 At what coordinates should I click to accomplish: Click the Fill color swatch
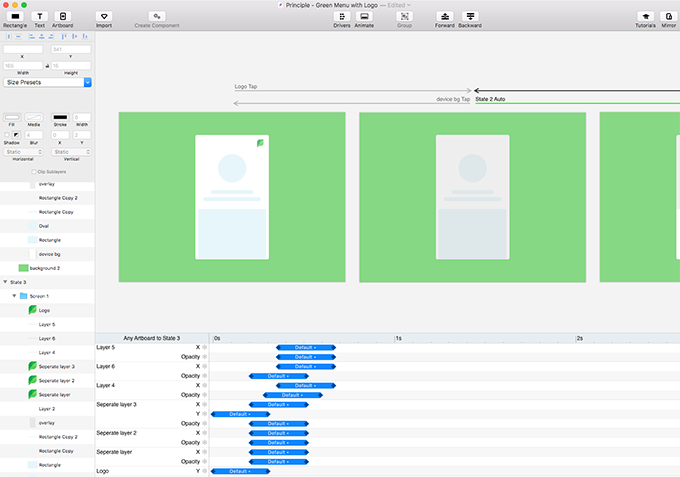point(12,117)
